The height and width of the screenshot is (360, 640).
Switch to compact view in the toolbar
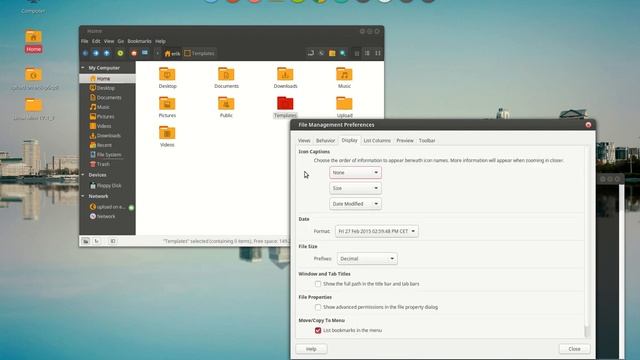(x=378, y=53)
